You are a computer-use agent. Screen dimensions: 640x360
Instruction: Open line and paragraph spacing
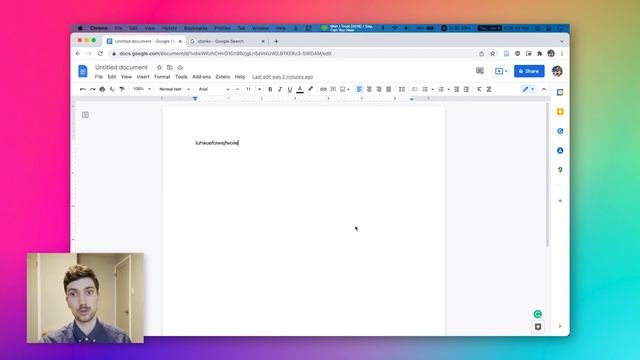click(x=402, y=89)
